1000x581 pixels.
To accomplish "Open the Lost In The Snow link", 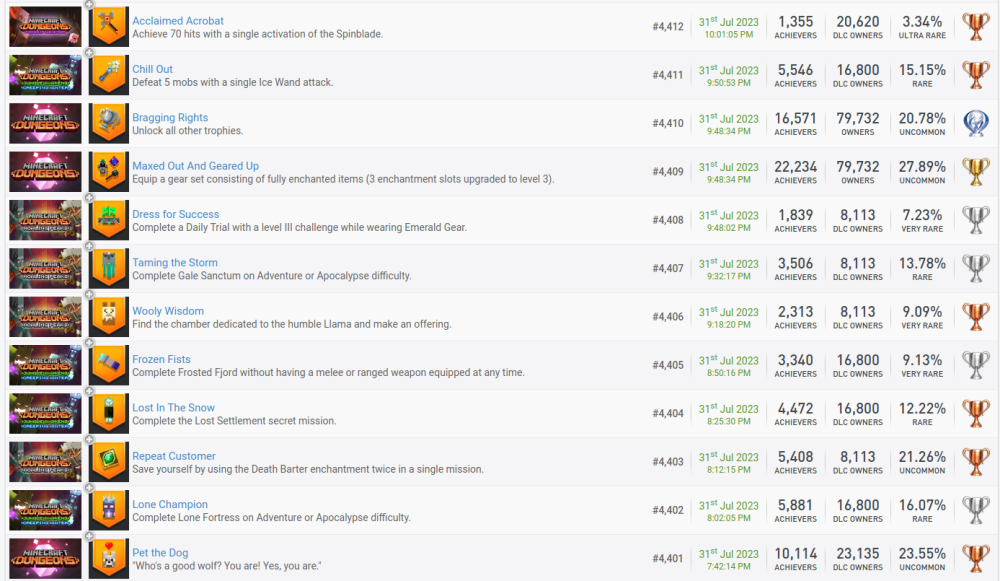I will [173, 408].
